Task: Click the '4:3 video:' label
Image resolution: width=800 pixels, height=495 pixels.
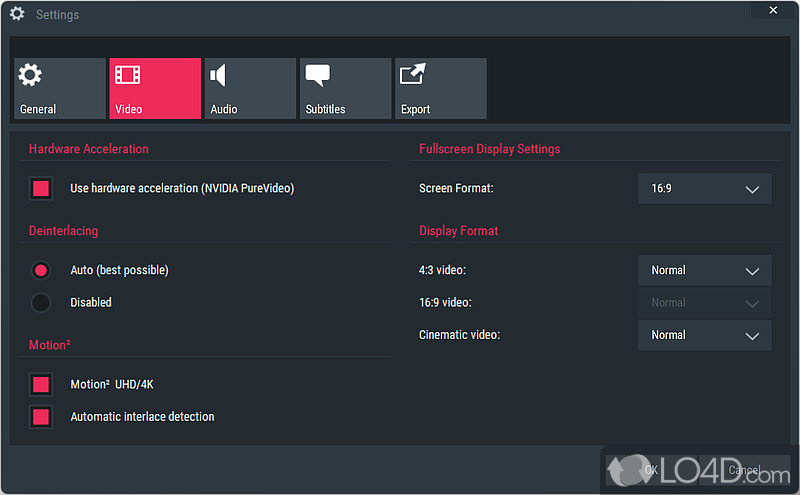Action: click(442, 270)
